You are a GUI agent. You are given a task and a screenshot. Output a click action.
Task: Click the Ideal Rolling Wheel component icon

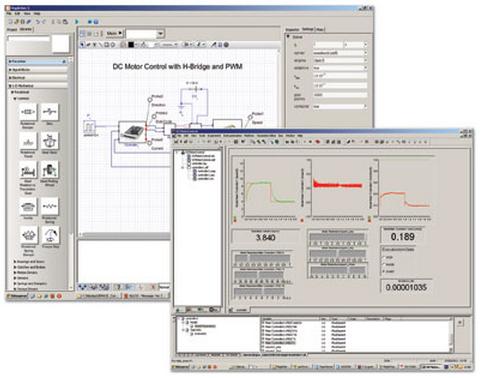click(x=50, y=170)
